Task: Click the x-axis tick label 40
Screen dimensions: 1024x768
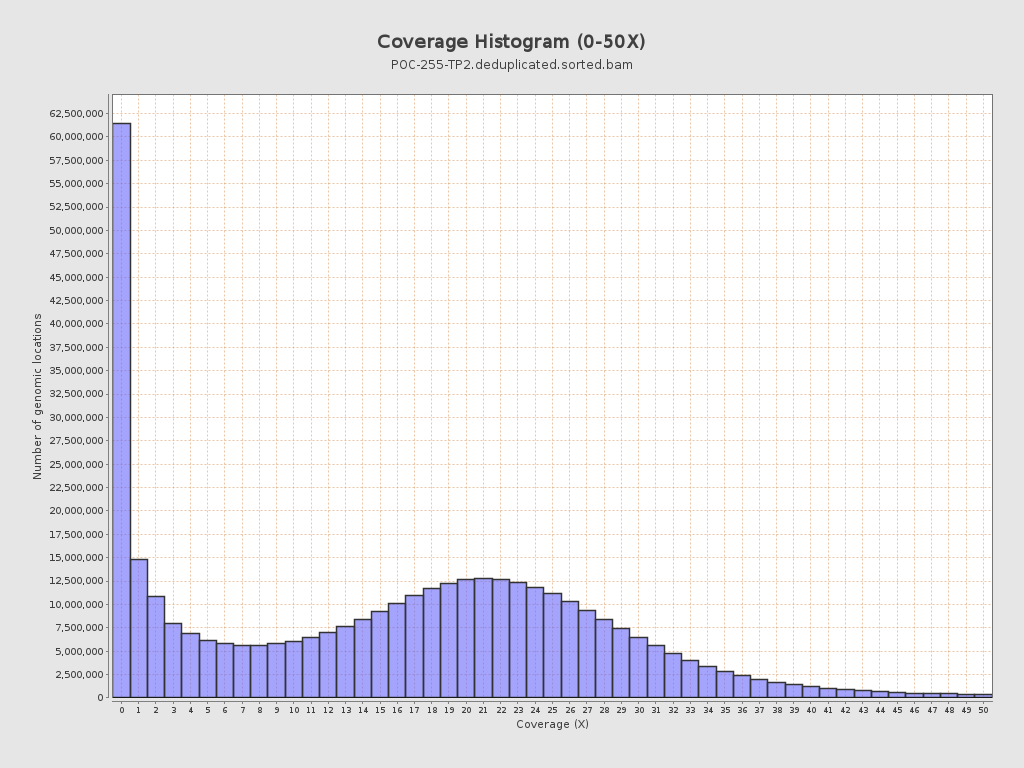Action: [811, 710]
